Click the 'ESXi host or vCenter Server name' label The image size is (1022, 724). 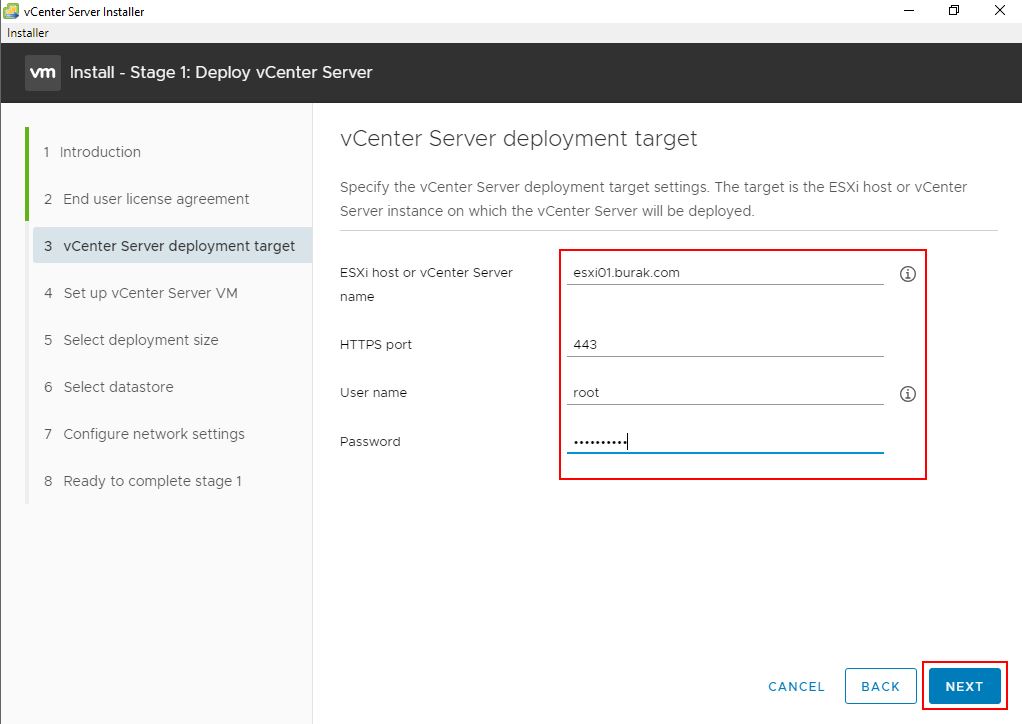pyautogui.click(x=426, y=284)
